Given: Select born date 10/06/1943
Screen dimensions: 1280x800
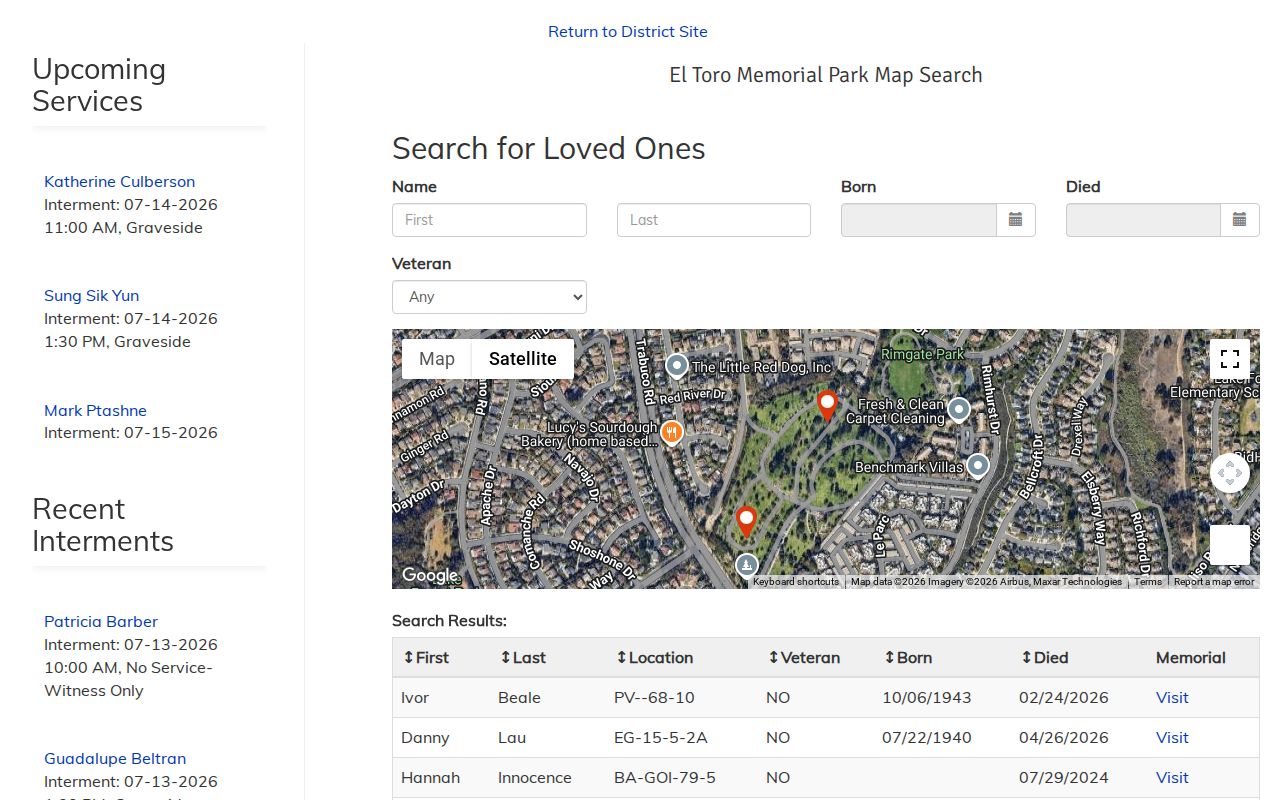Looking at the screenshot, I should click(927, 698).
